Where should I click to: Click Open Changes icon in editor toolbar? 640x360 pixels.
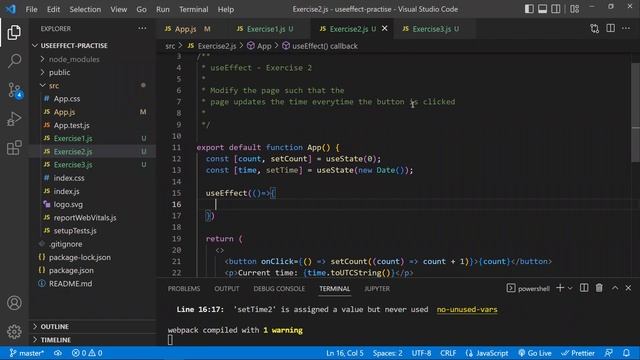tap(595, 29)
